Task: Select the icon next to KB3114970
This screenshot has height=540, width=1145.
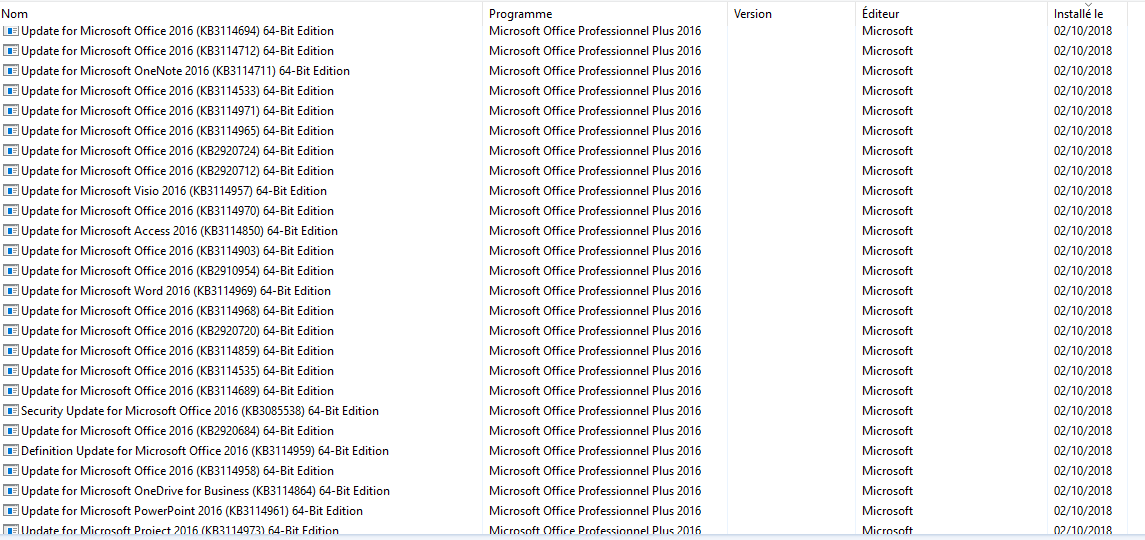Action: [11, 210]
